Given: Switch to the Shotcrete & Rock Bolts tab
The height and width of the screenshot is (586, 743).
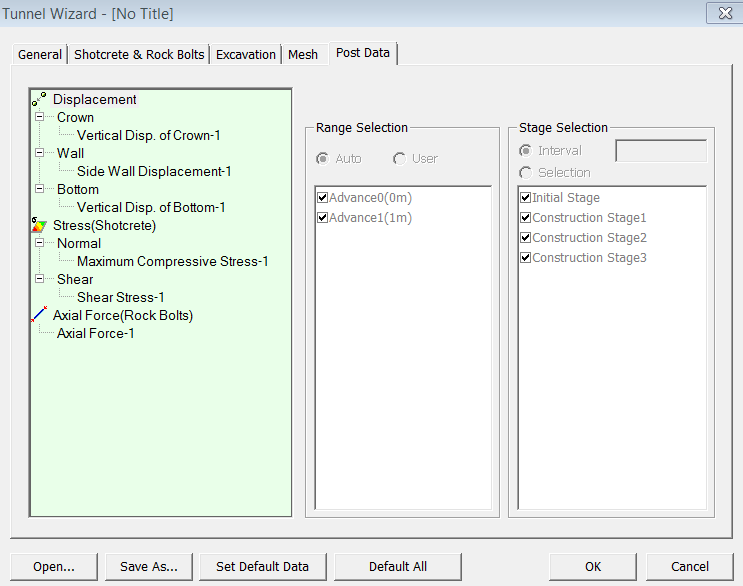Looking at the screenshot, I should 139,54.
